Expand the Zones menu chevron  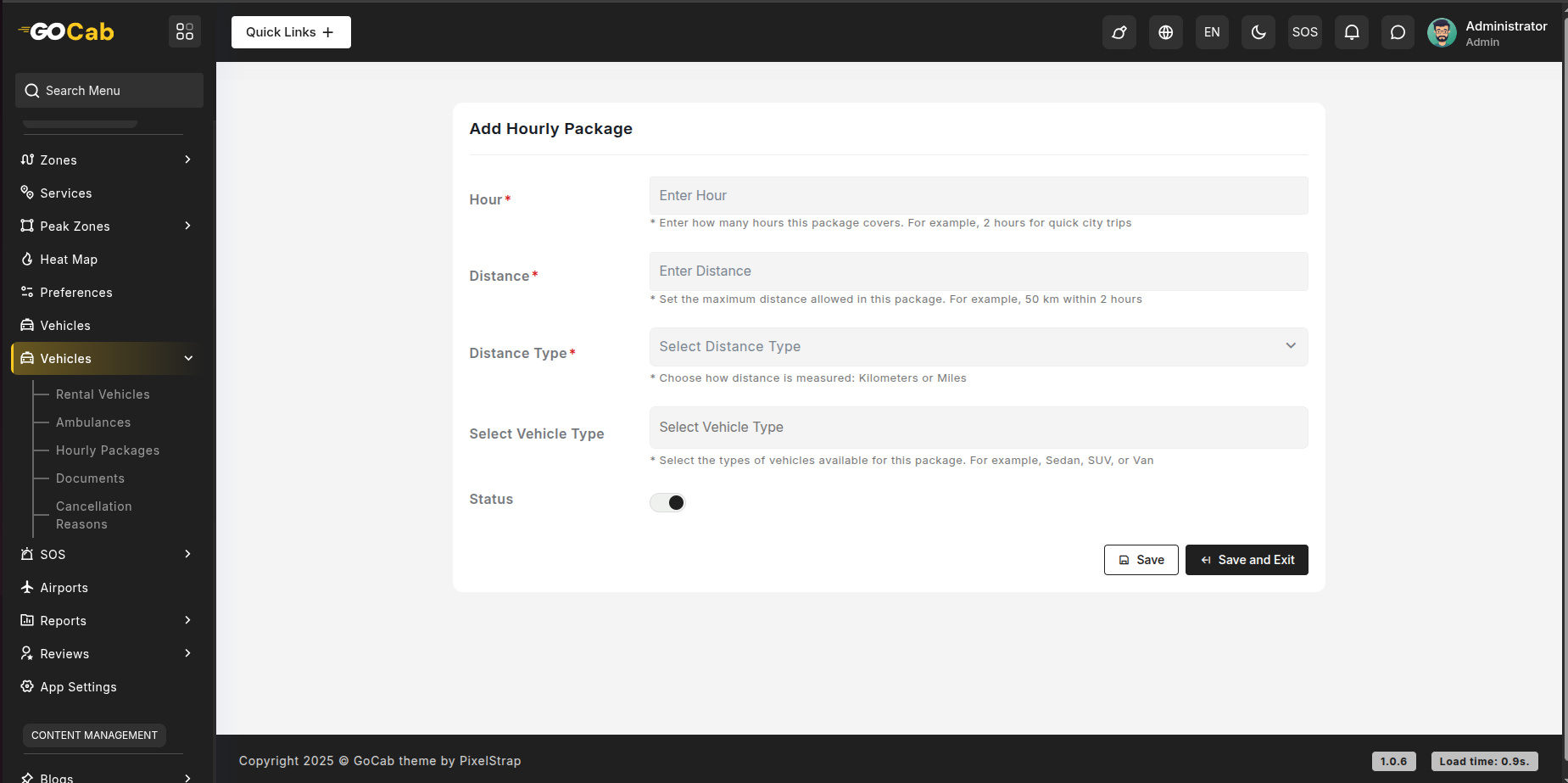point(187,159)
